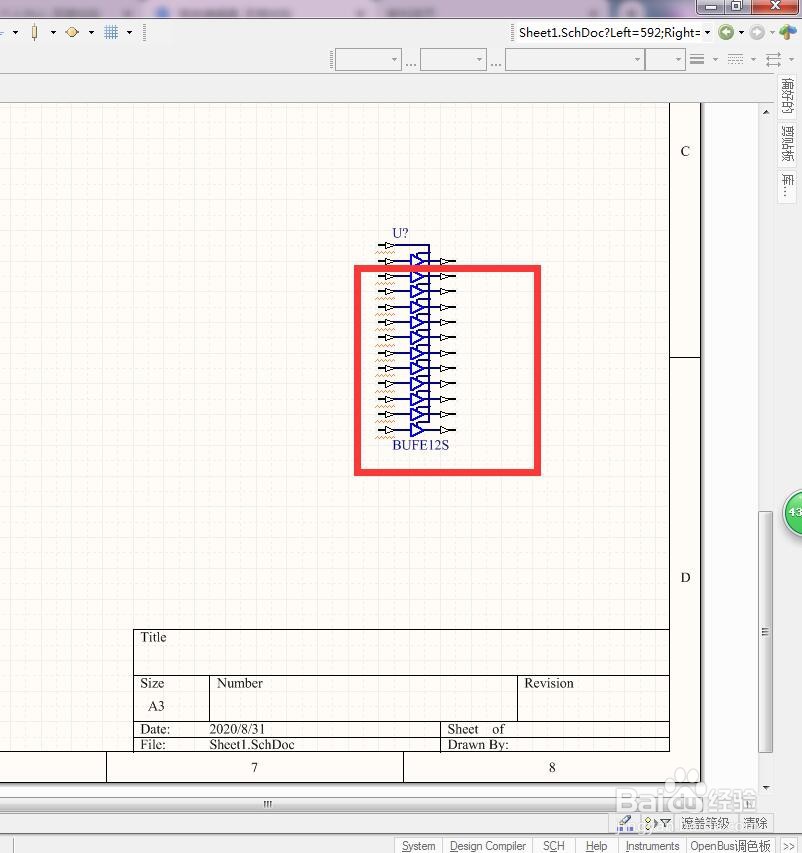Viewport: 802px width, 853px height.
Task: Open the Design Compiler panel button
Action: [x=488, y=845]
